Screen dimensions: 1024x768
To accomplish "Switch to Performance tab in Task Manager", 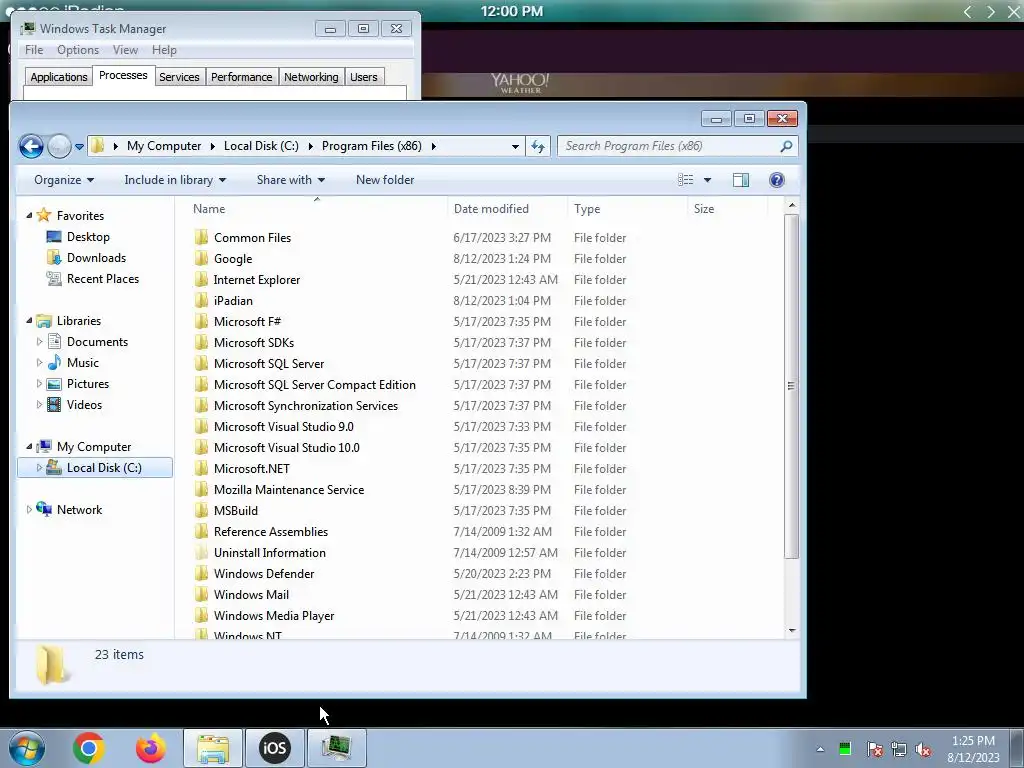I will click(241, 77).
